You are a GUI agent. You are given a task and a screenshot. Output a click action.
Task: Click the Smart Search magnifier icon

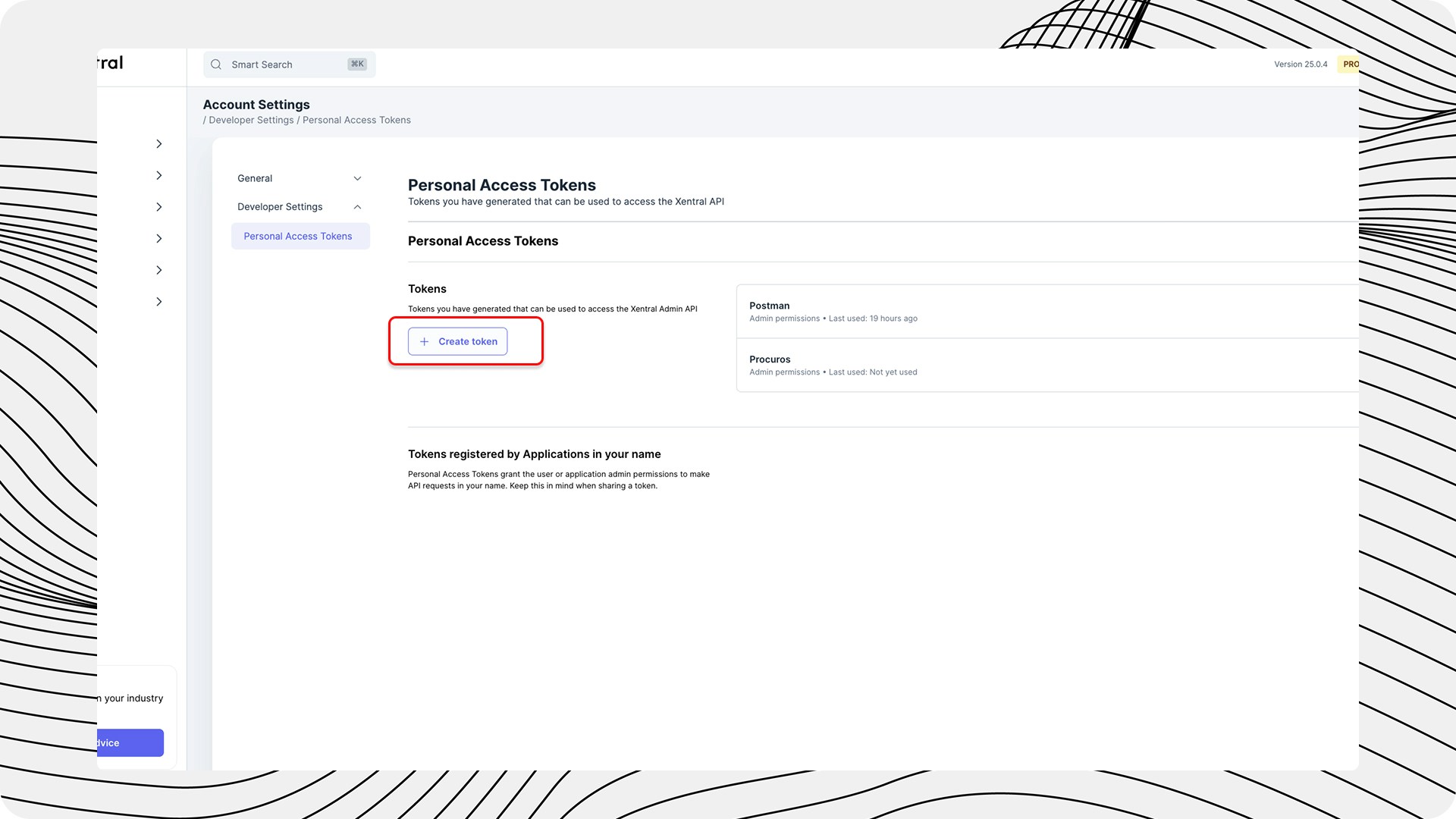[216, 64]
